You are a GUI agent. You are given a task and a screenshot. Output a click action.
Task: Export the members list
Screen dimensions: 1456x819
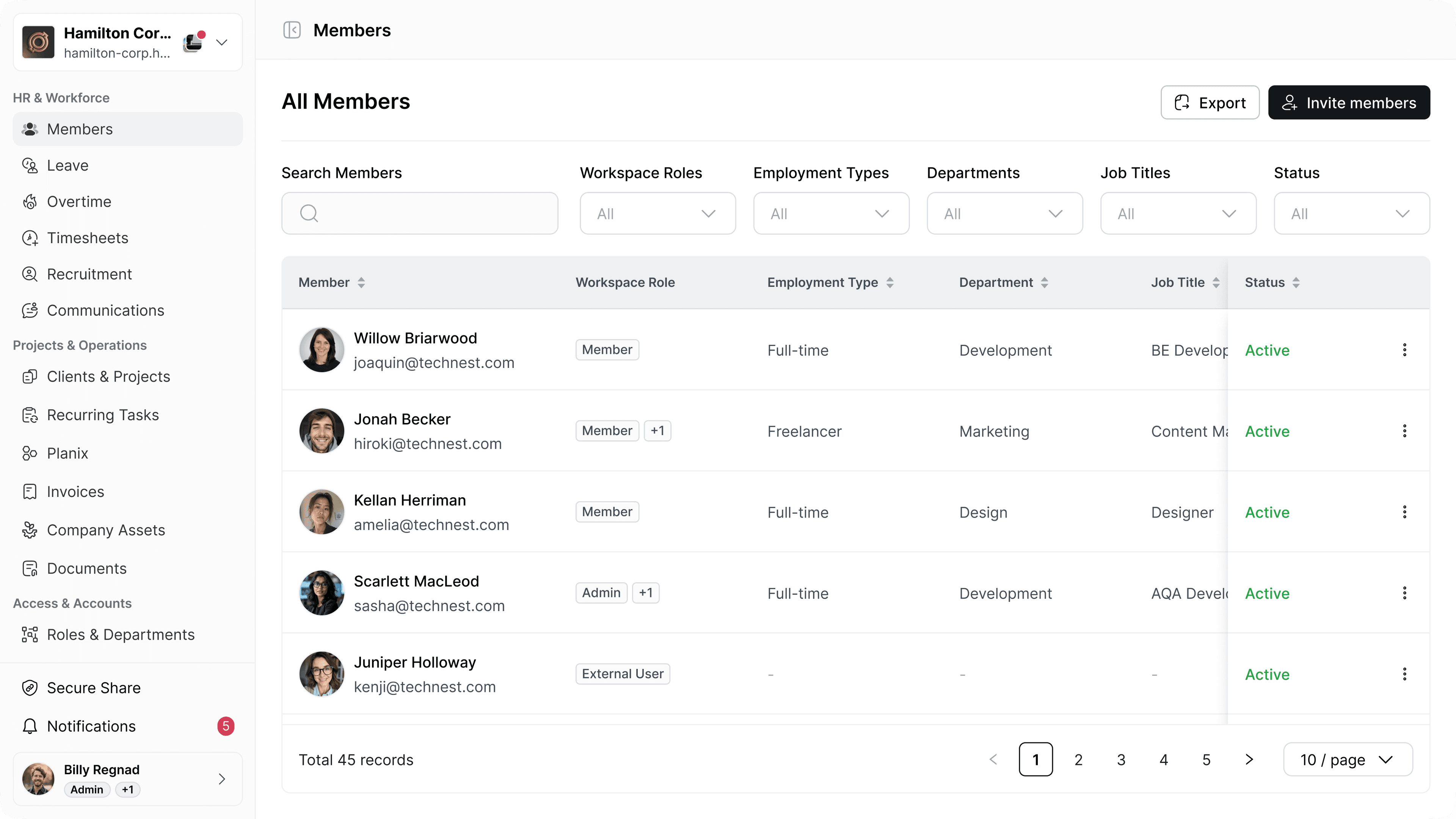1210,102
